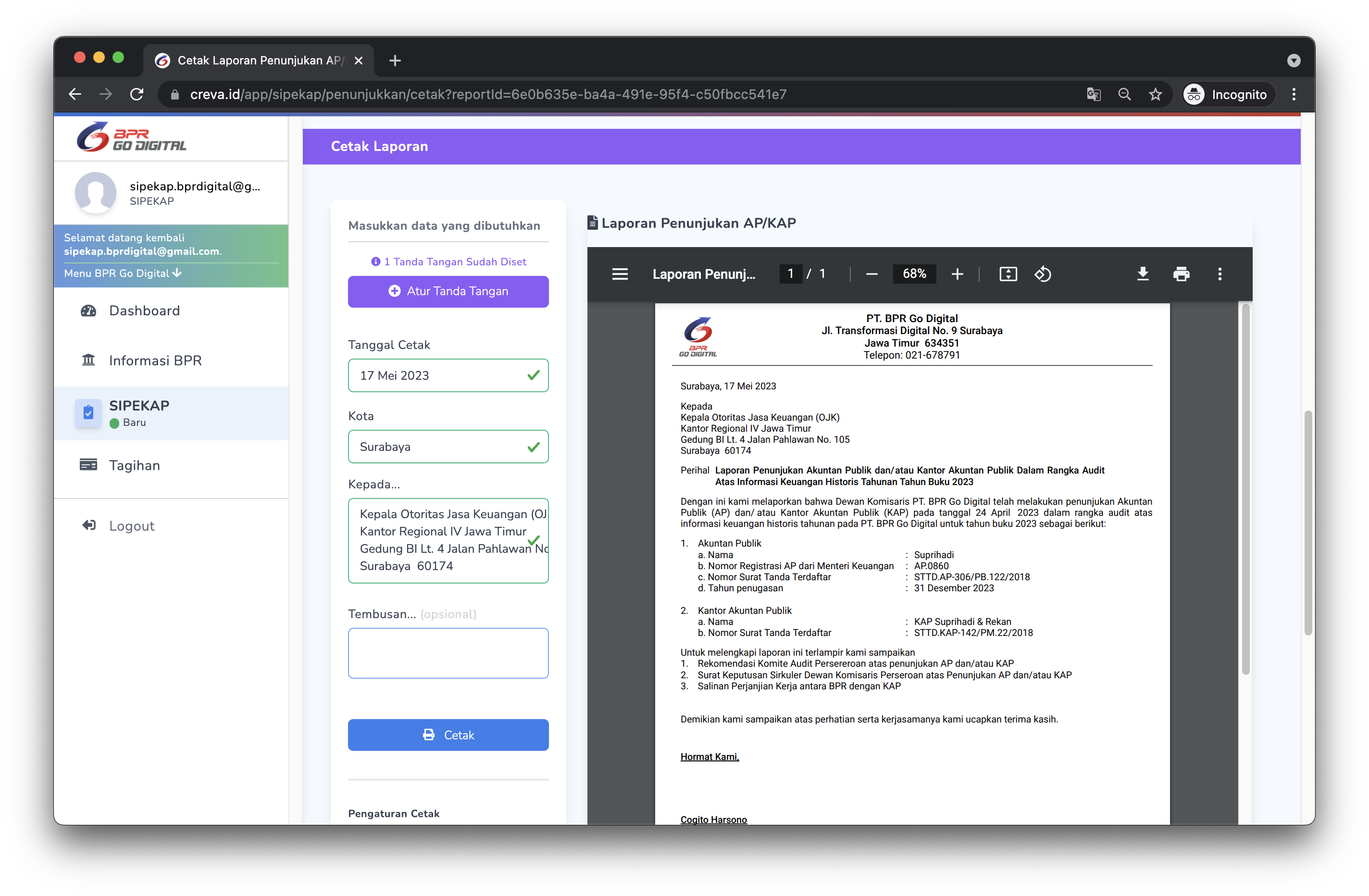
Task: Click the Tagihan card icon
Action: 88,465
